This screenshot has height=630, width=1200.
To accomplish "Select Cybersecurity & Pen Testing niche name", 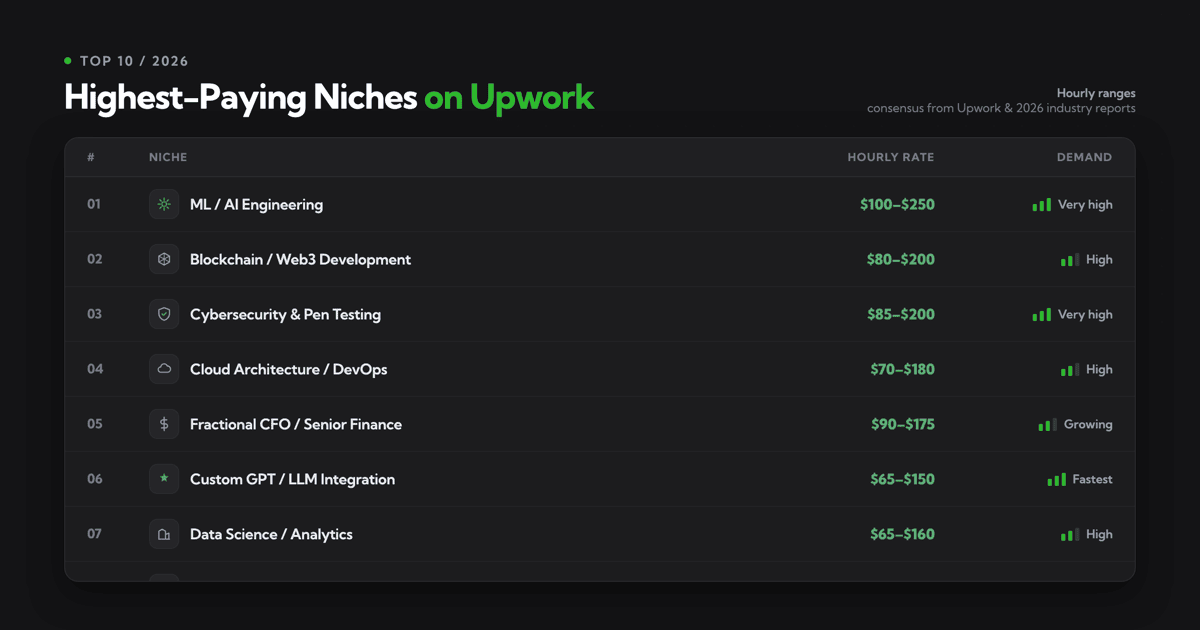I will click(x=285, y=314).
